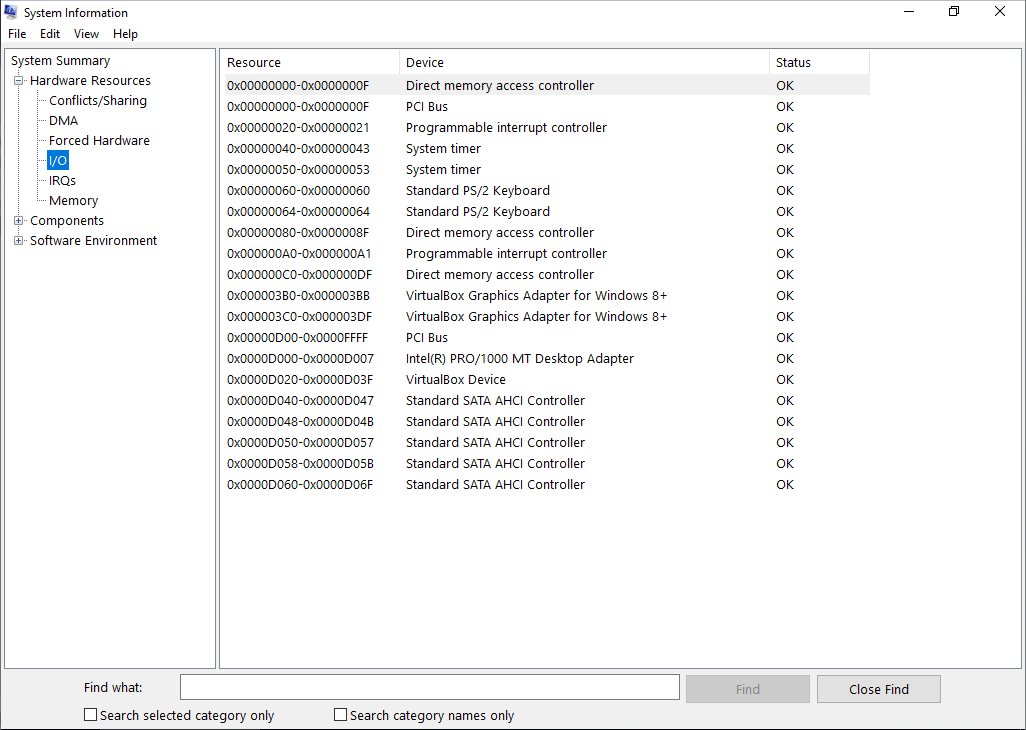
Task: Open the Help menu
Action: [125, 34]
